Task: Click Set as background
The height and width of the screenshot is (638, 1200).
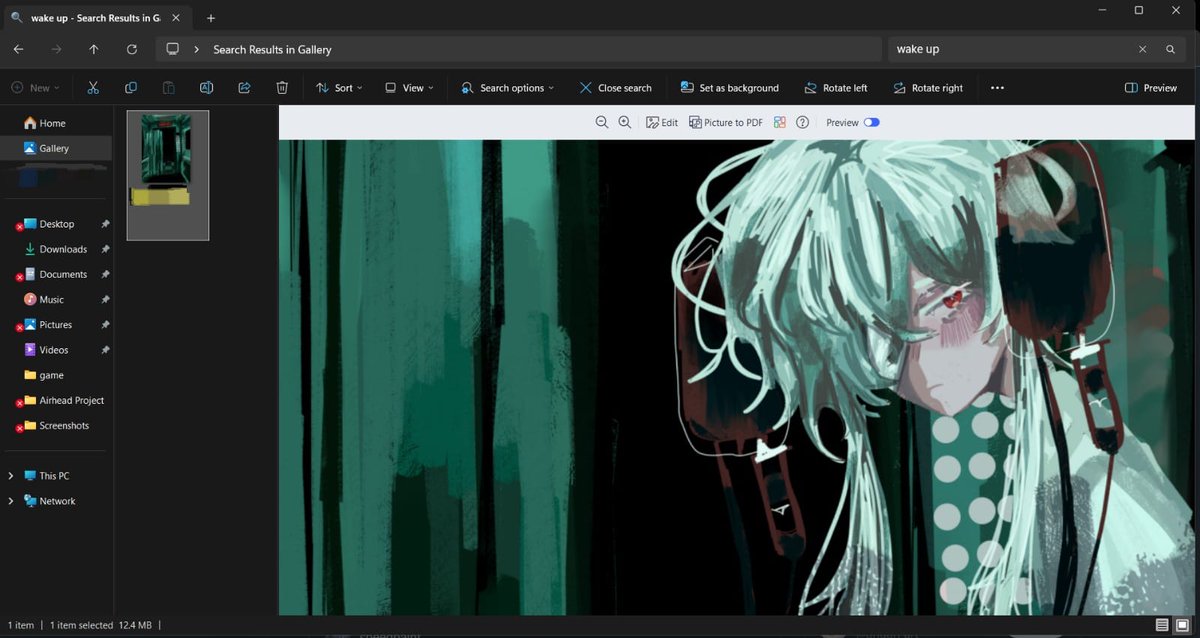Action: (729, 88)
